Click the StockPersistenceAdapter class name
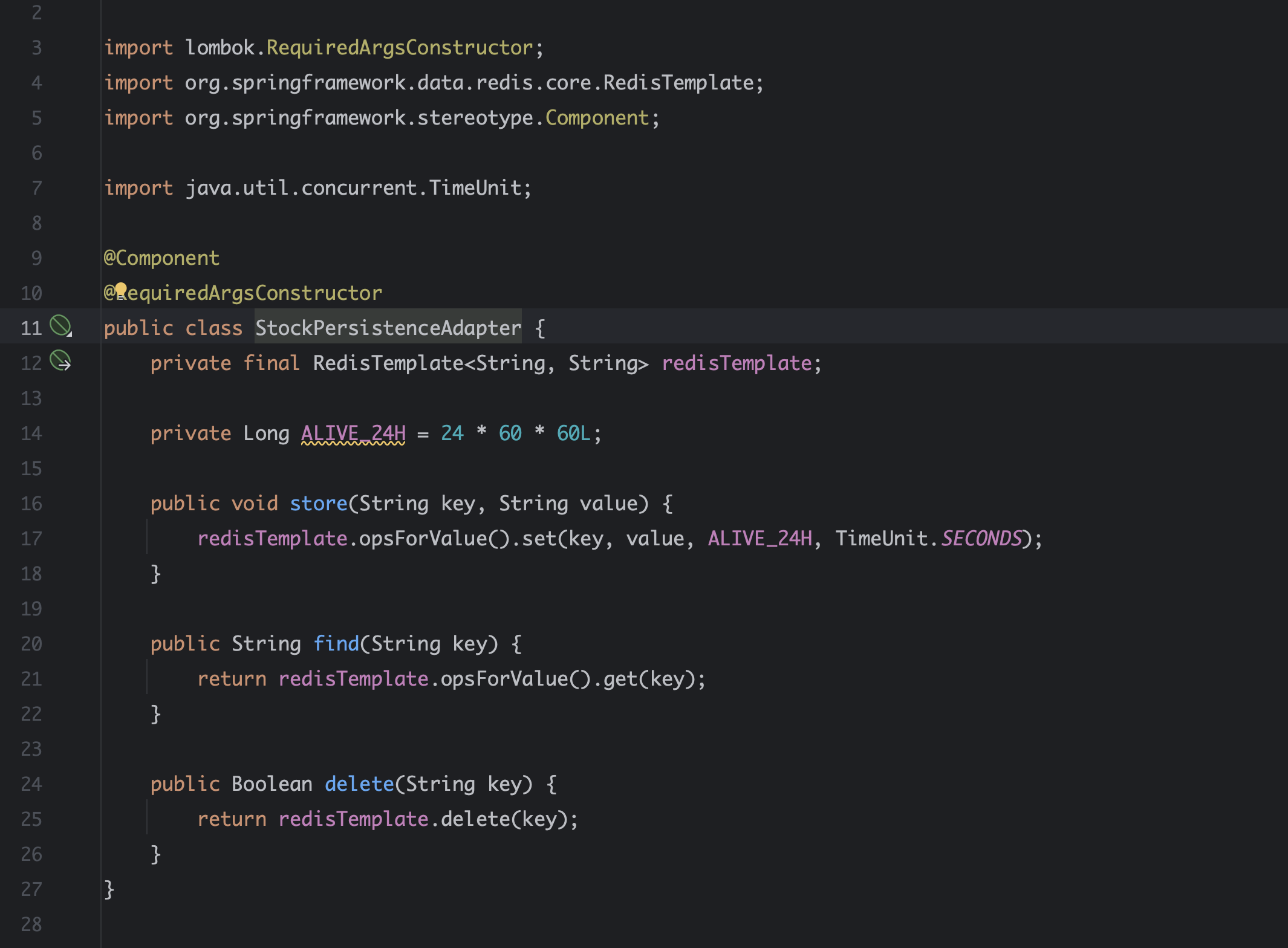This screenshot has height=948, width=1288. (388, 328)
